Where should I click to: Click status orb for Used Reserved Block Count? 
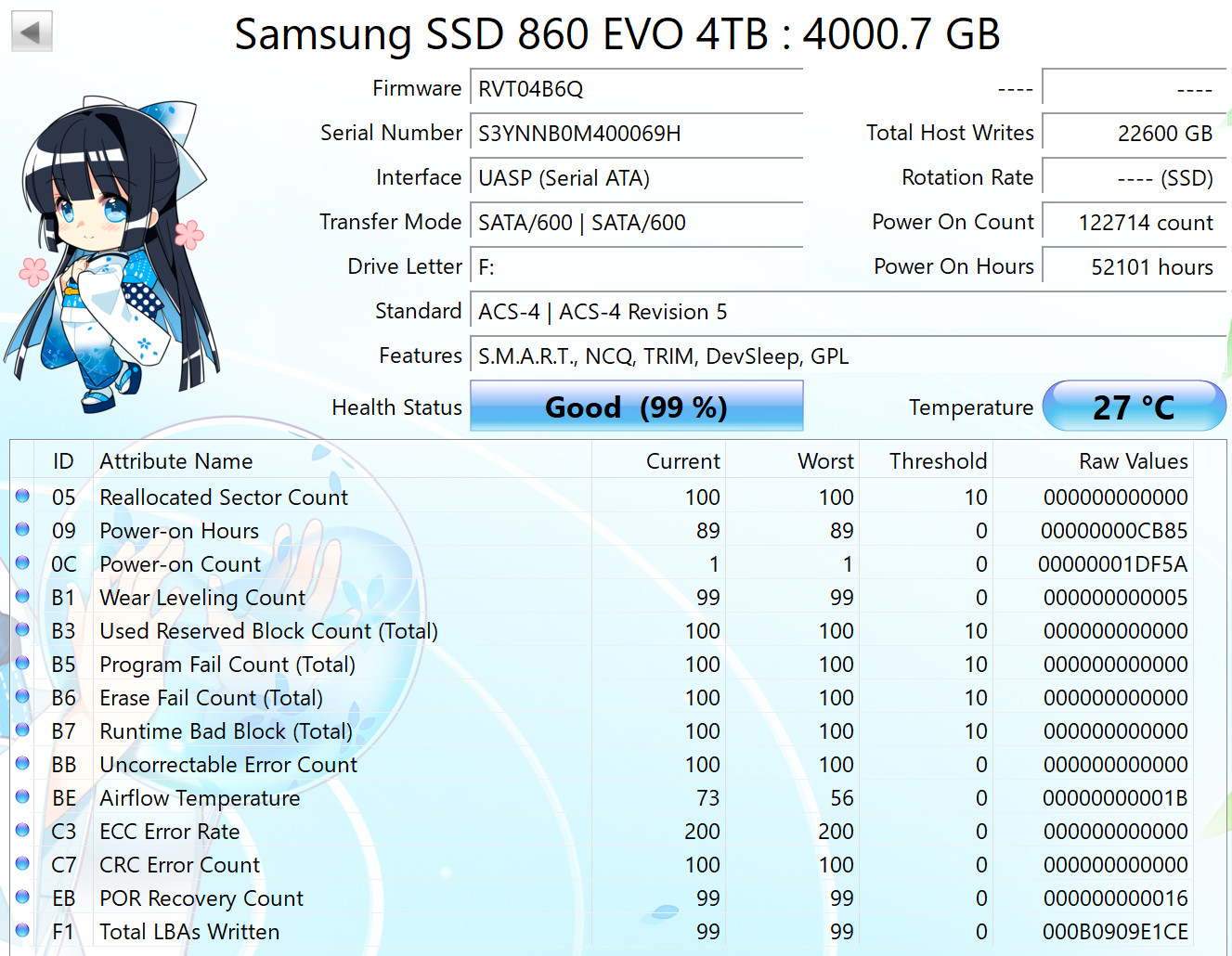22,630
